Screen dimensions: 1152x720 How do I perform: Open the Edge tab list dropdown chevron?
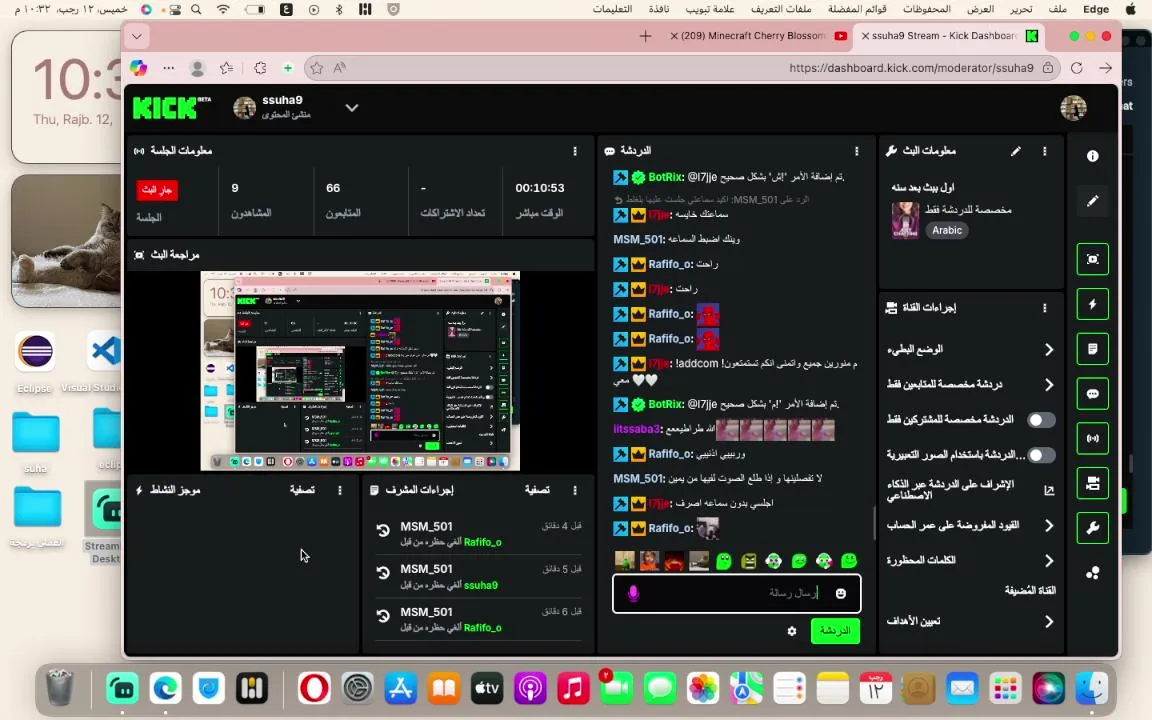click(x=137, y=36)
